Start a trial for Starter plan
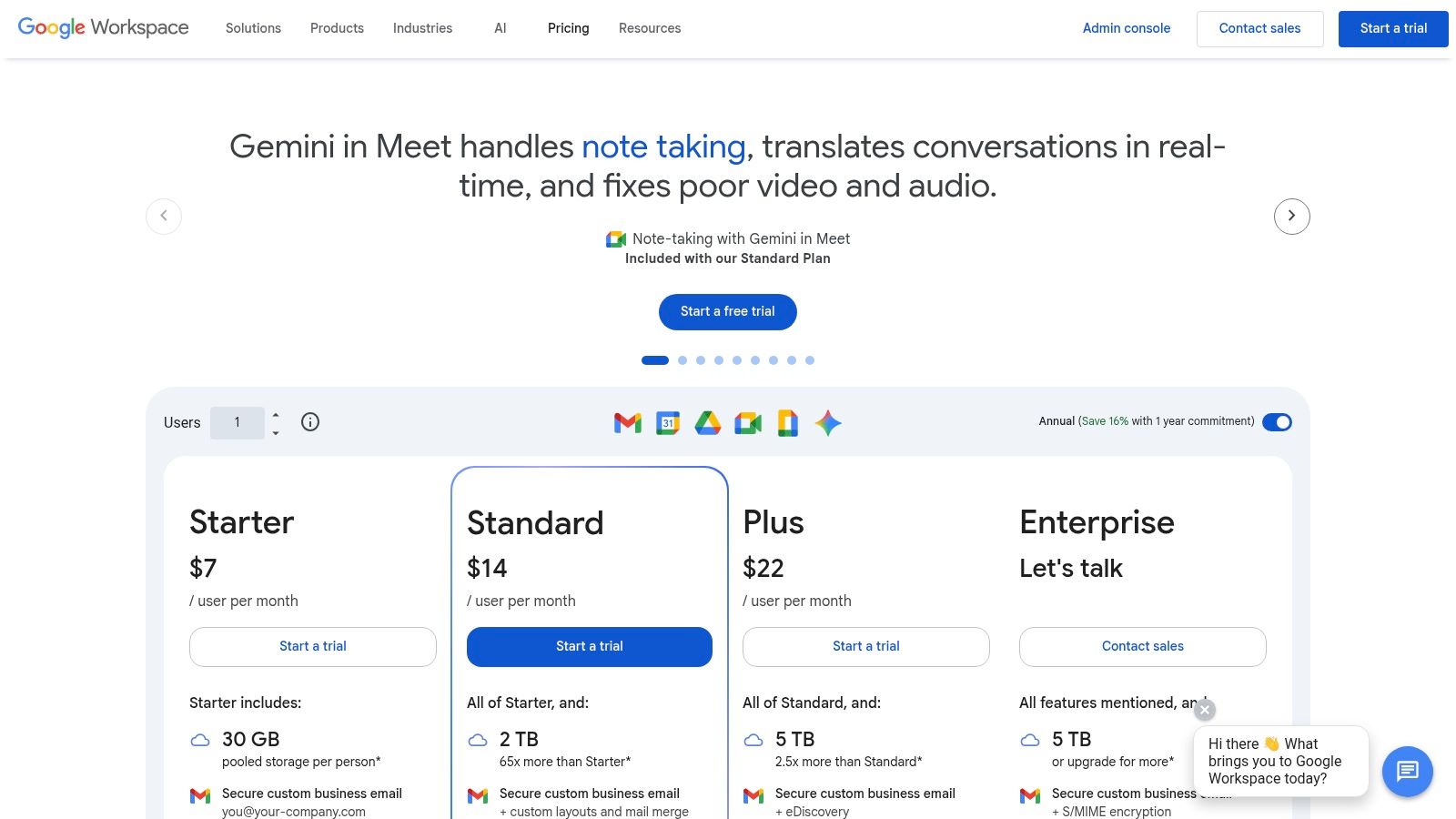Image resolution: width=1456 pixels, height=819 pixels. (x=313, y=646)
